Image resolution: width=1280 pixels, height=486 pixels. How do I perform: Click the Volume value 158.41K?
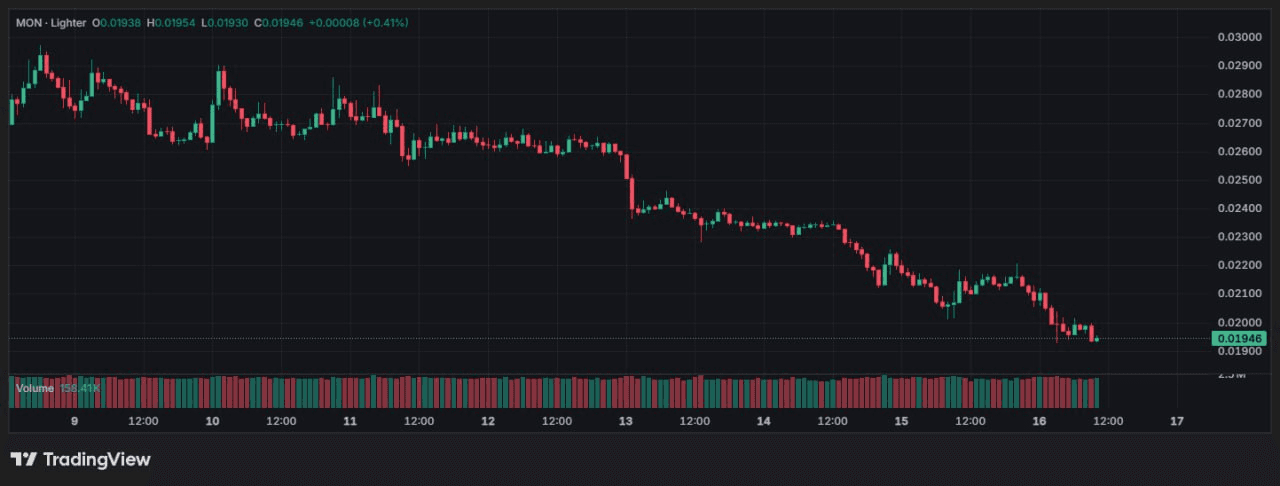[79, 387]
